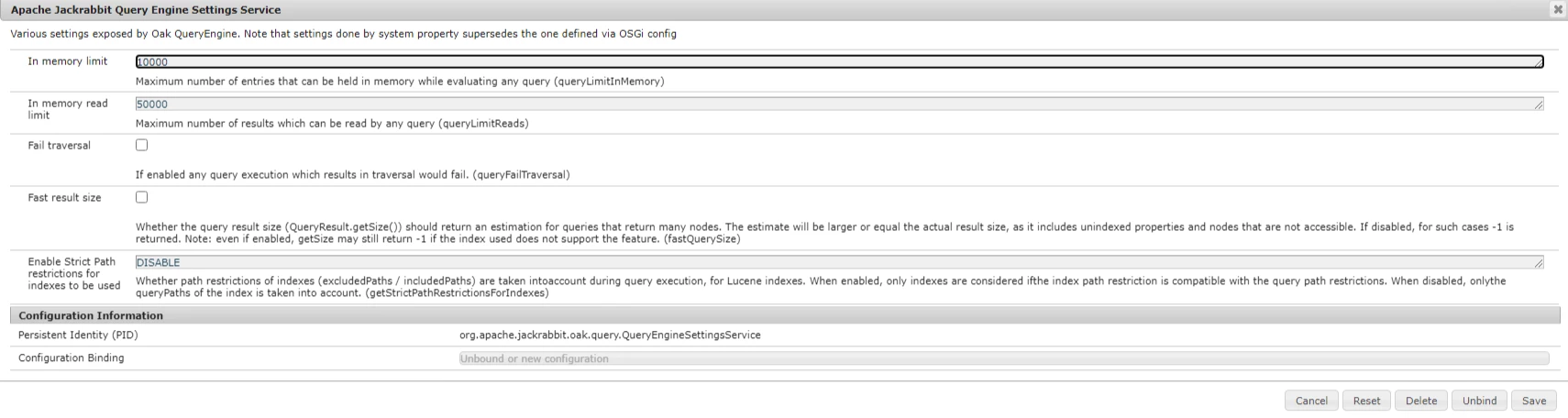Focus the In memory limit field
The width and height of the screenshot is (1568, 418).
pyautogui.click(x=839, y=61)
